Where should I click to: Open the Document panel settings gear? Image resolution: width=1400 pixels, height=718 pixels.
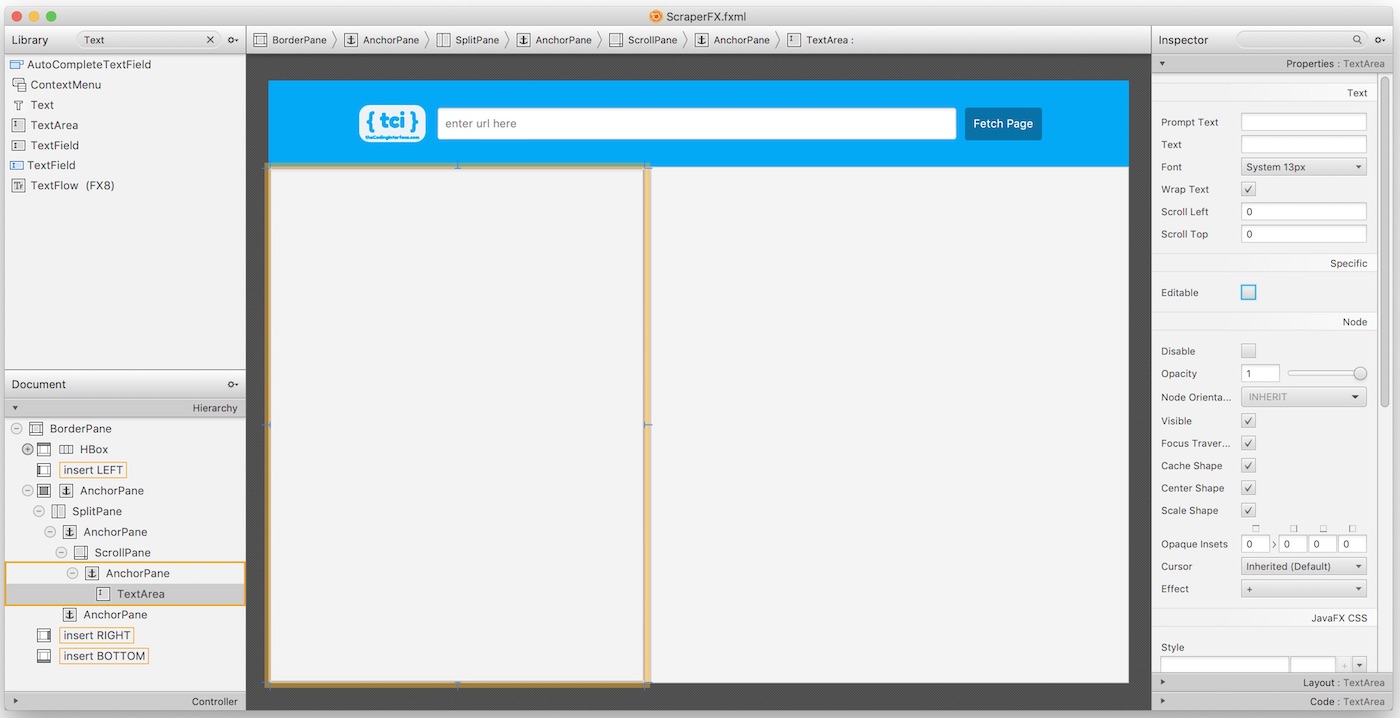click(x=232, y=383)
